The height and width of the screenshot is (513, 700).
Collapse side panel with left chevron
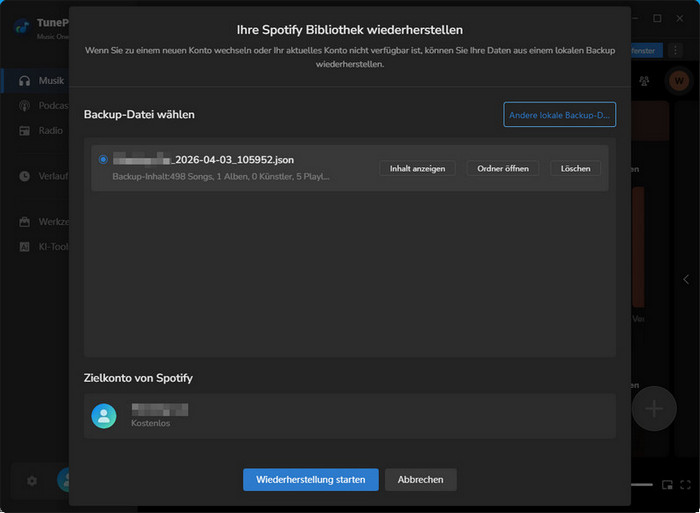(686, 279)
